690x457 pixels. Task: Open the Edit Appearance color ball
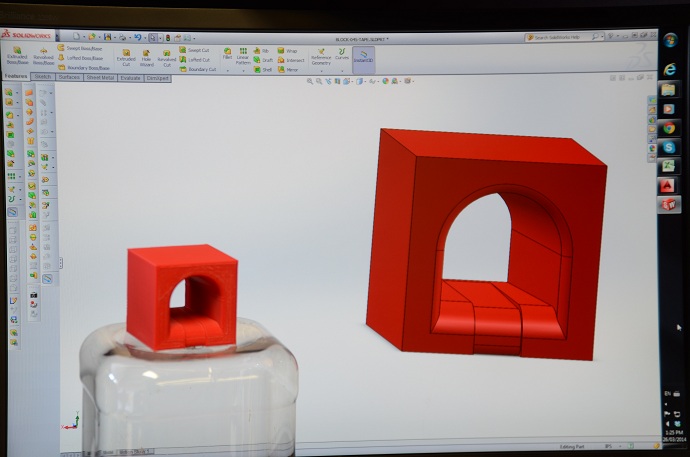pos(385,81)
